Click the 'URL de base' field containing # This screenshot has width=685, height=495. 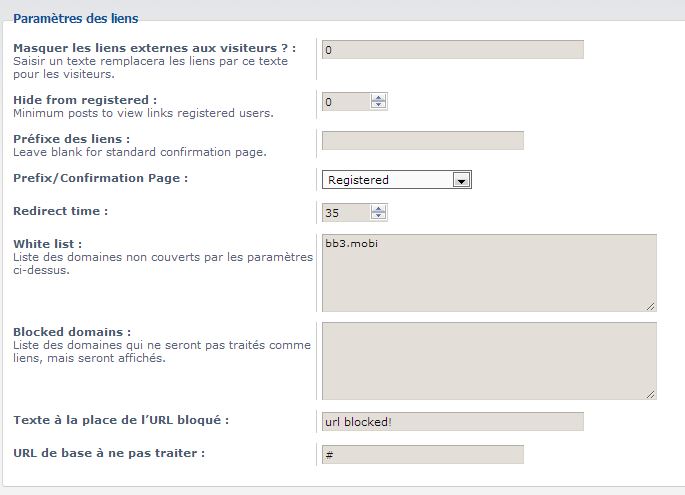point(423,454)
